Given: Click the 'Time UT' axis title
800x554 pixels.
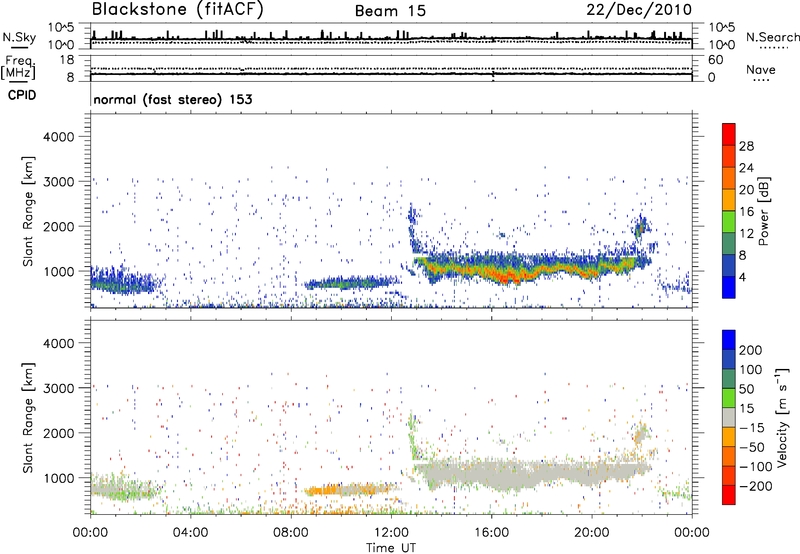Looking at the screenshot, I should [x=391, y=547].
